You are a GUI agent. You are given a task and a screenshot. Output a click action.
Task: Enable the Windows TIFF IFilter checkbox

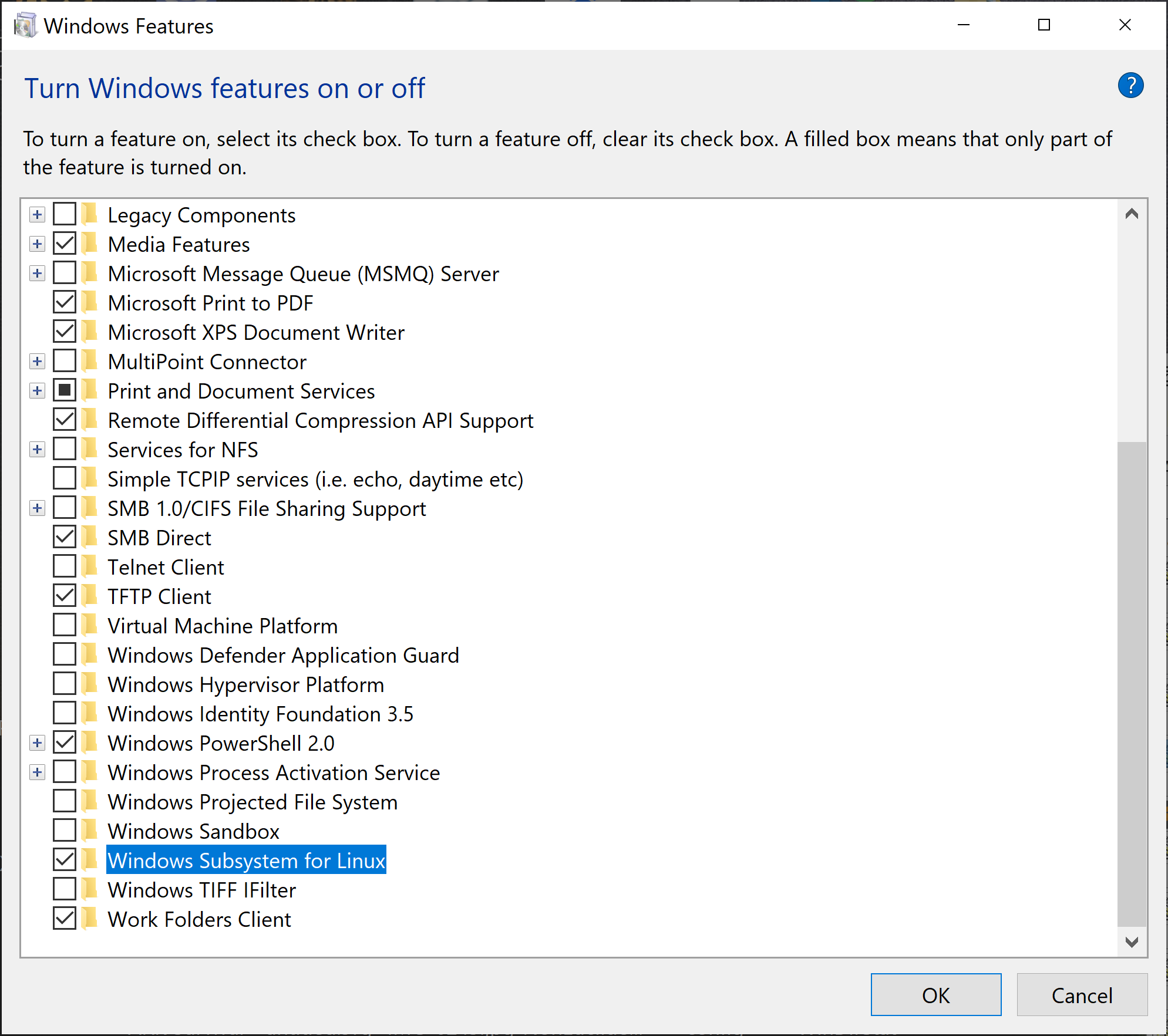pyautogui.click(x=65, y=889)
